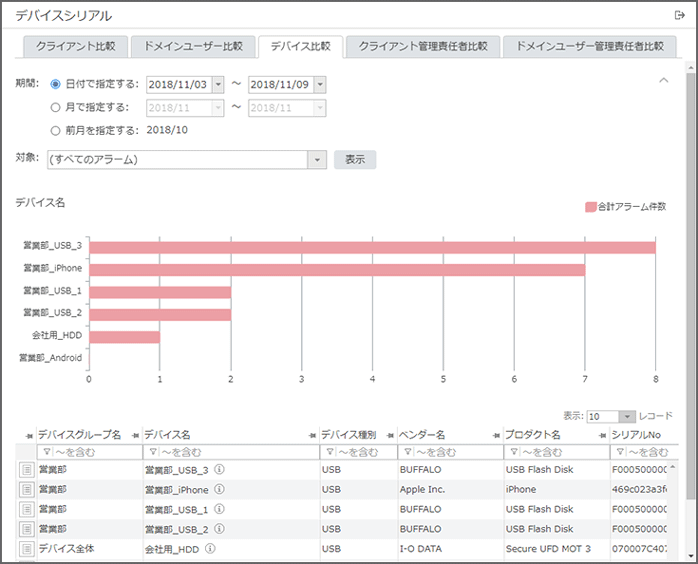698x564 pixels.
Task: Click filter funnel in デバイスグループ名 filter
Action: (47, 452)
